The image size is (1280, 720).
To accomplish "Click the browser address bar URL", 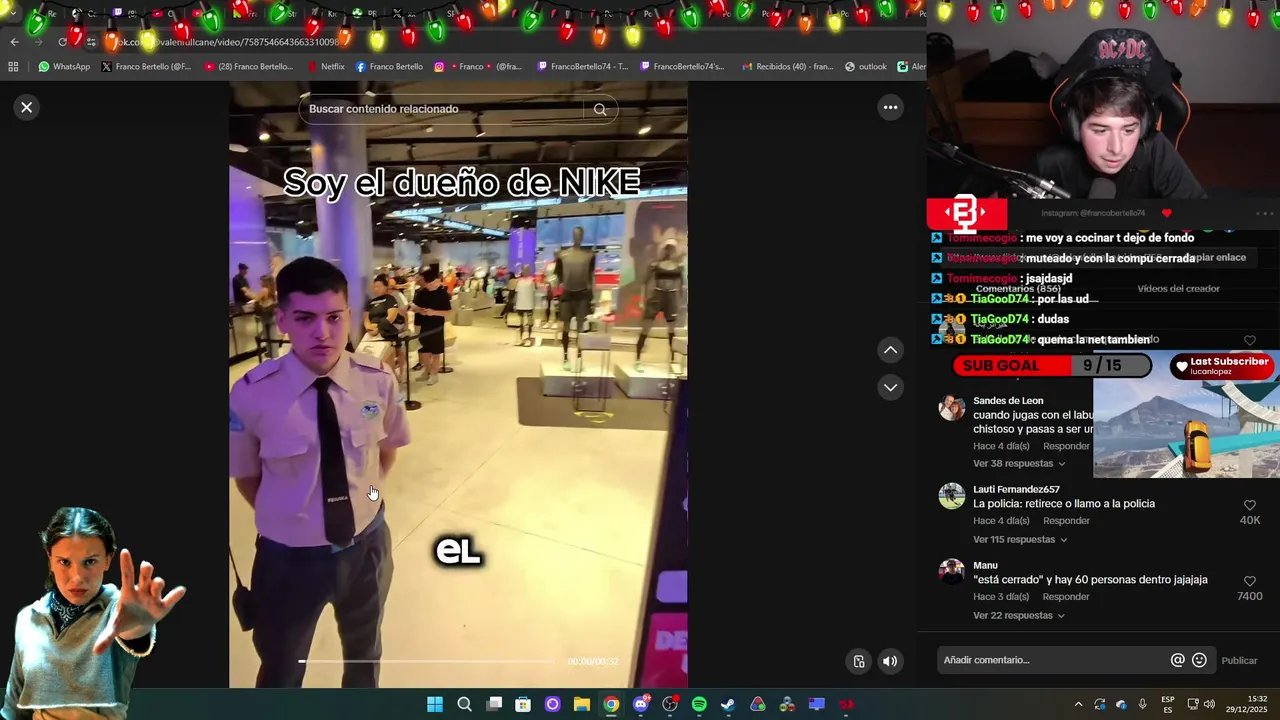I will pos(230,42).
